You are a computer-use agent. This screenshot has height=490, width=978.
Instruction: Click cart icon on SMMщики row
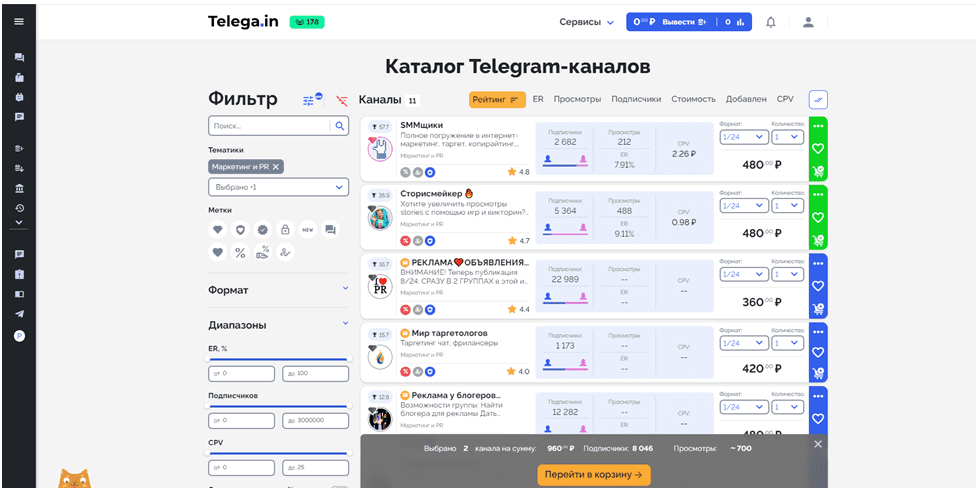818,171
